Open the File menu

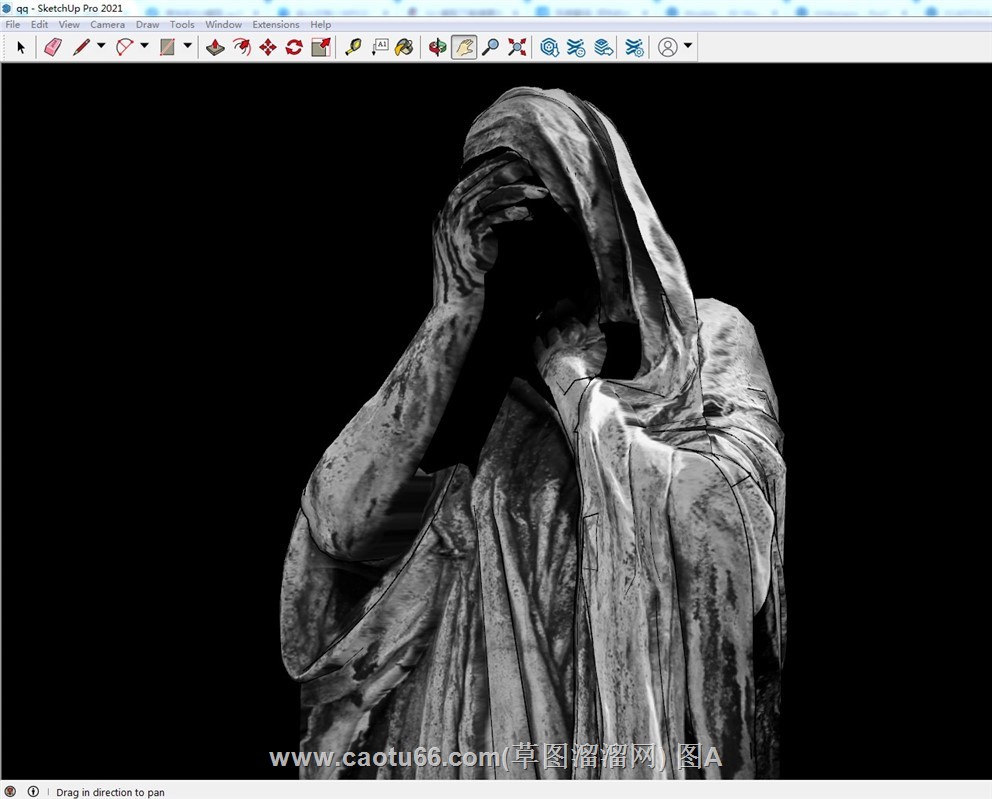13,25
